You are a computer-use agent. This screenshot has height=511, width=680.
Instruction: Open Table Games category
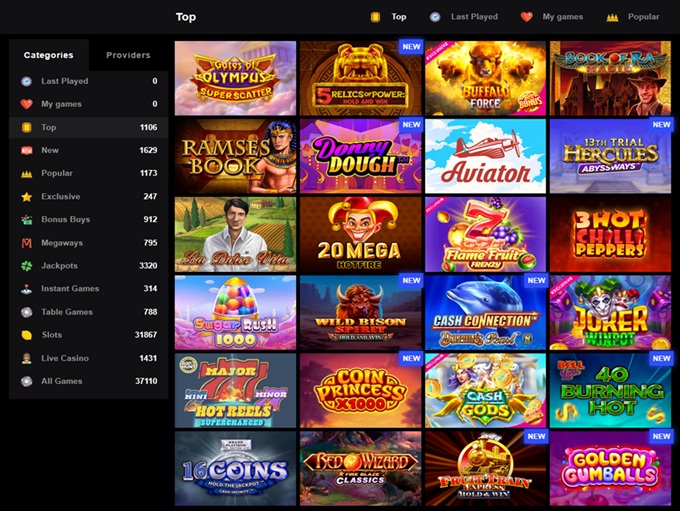(x=89, y=312)
